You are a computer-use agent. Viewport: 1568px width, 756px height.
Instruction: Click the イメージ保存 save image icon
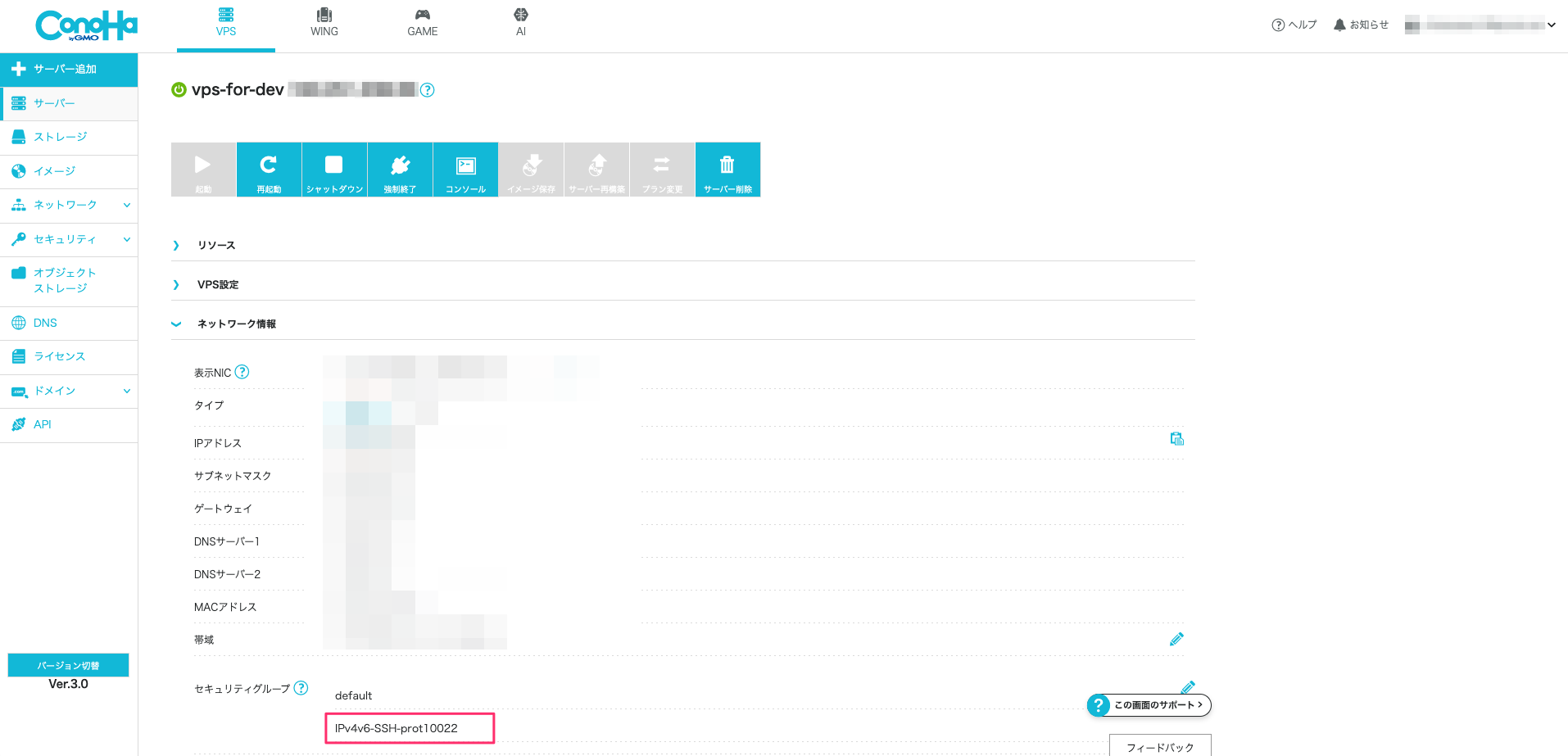point(531,170)
